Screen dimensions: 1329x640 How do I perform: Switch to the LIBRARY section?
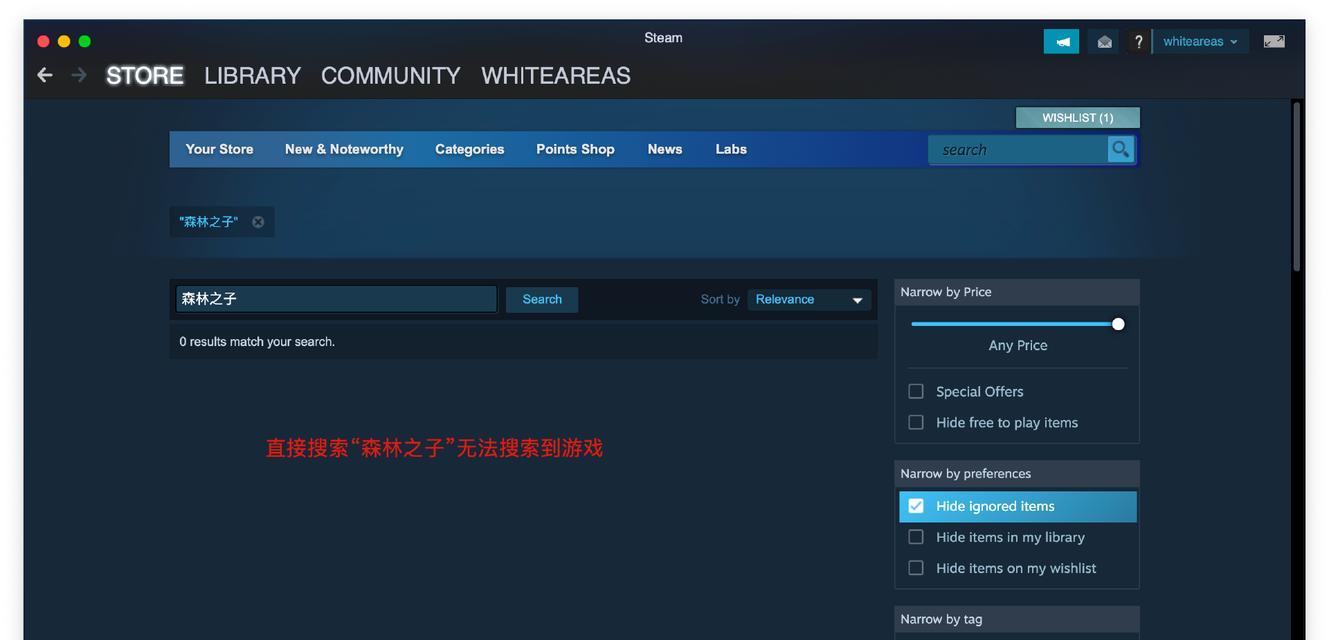[252, 76]
